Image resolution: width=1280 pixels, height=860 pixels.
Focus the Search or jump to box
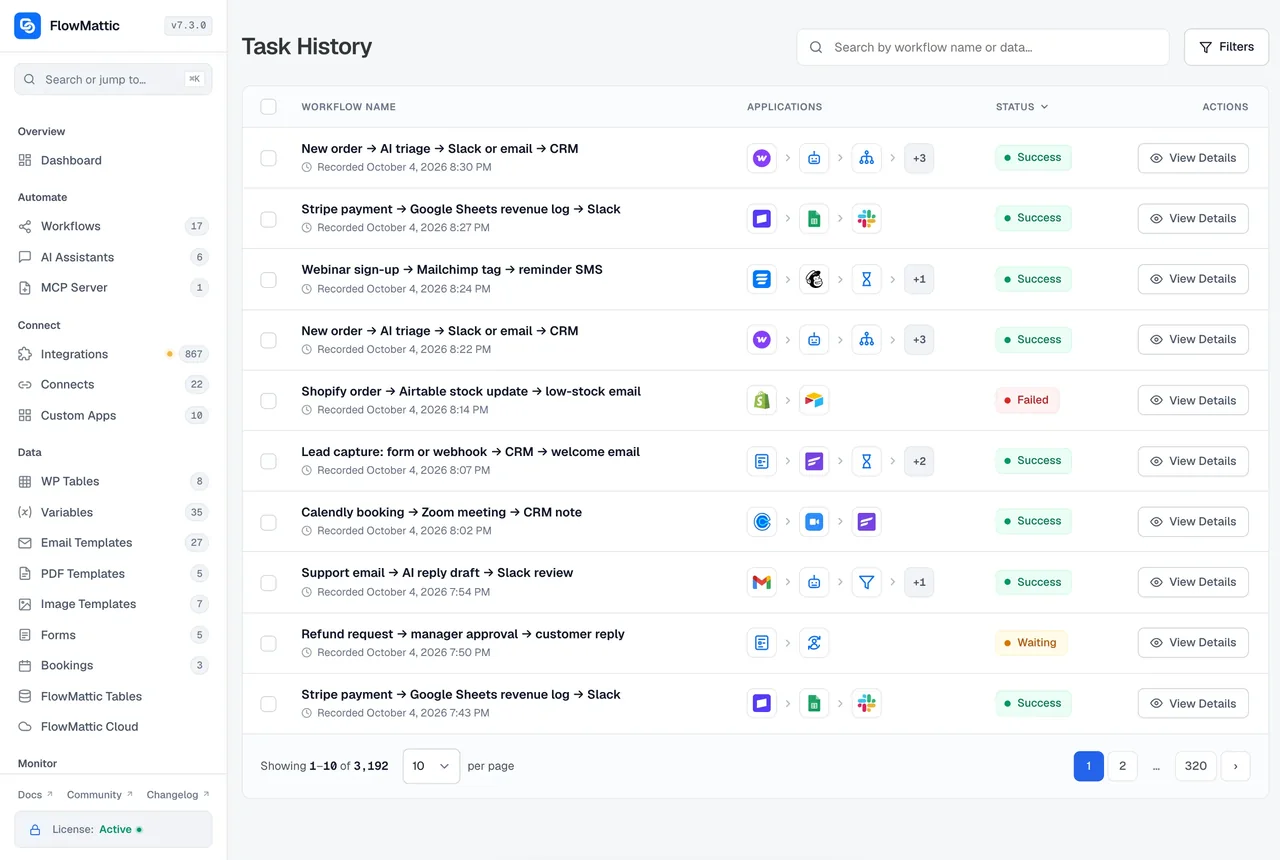113,80
